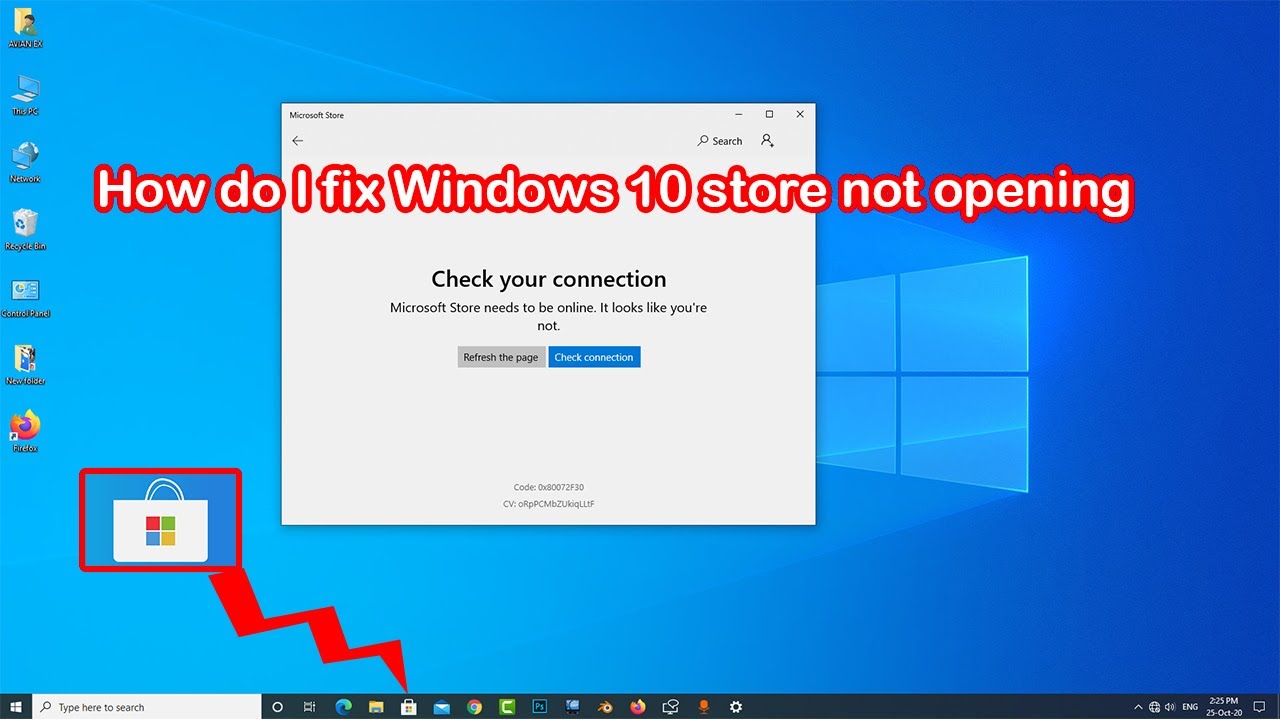Launch Photoshop from the taskbar
Viewport: 1280px width, 720px height.
click(539, 707)
